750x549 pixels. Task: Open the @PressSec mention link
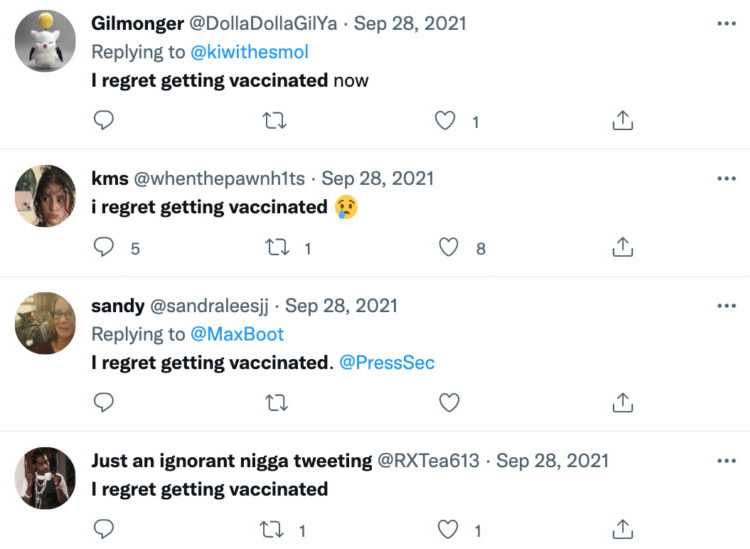(x=387, y=362)
